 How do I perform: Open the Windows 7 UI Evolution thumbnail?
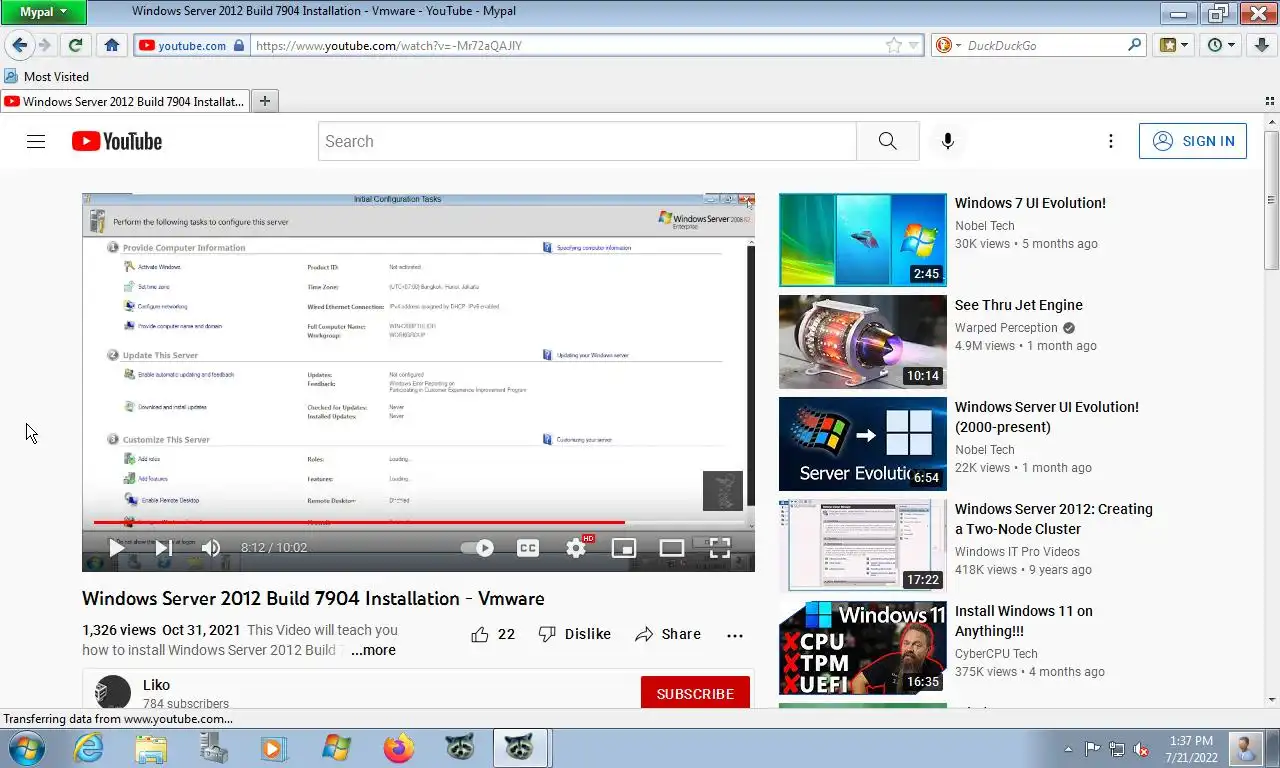[862, 239]
